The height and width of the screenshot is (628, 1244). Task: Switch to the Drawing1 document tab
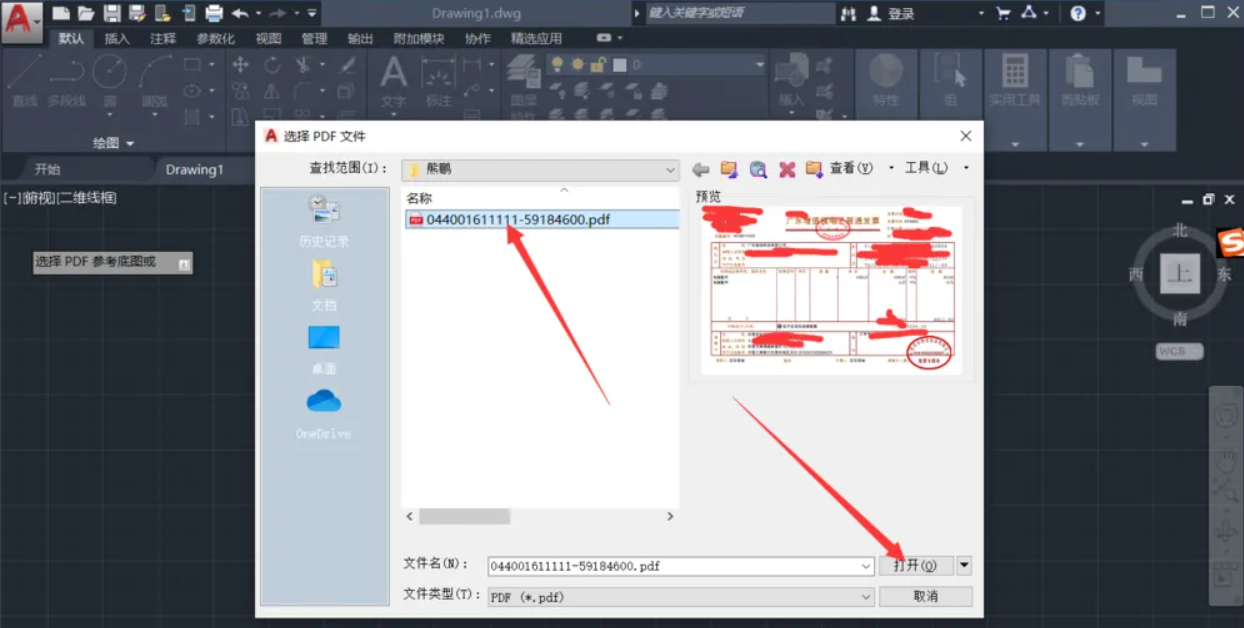tap(194, 169)
